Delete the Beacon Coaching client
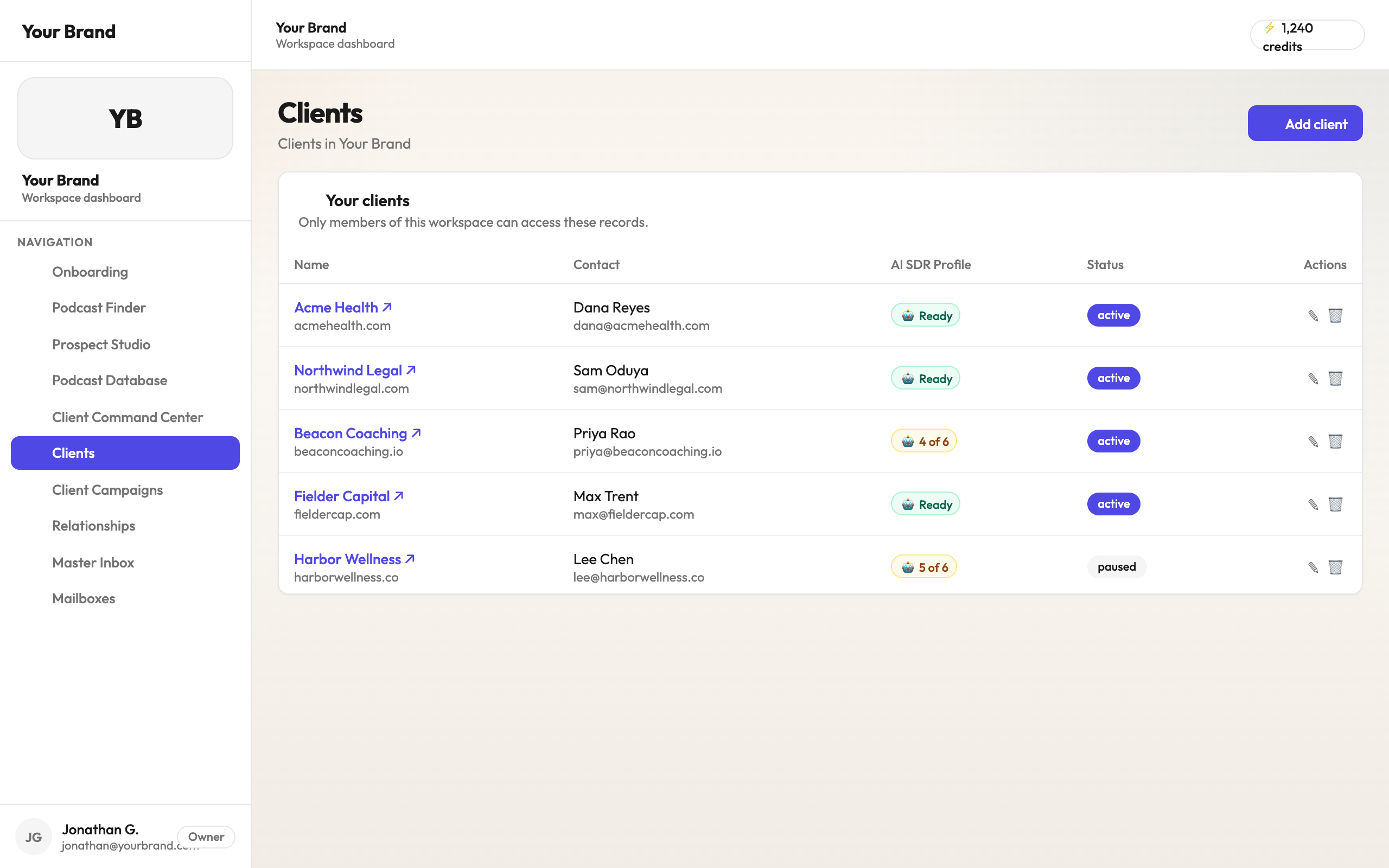Screen dimensions: 1389x868 [1336, 441]
